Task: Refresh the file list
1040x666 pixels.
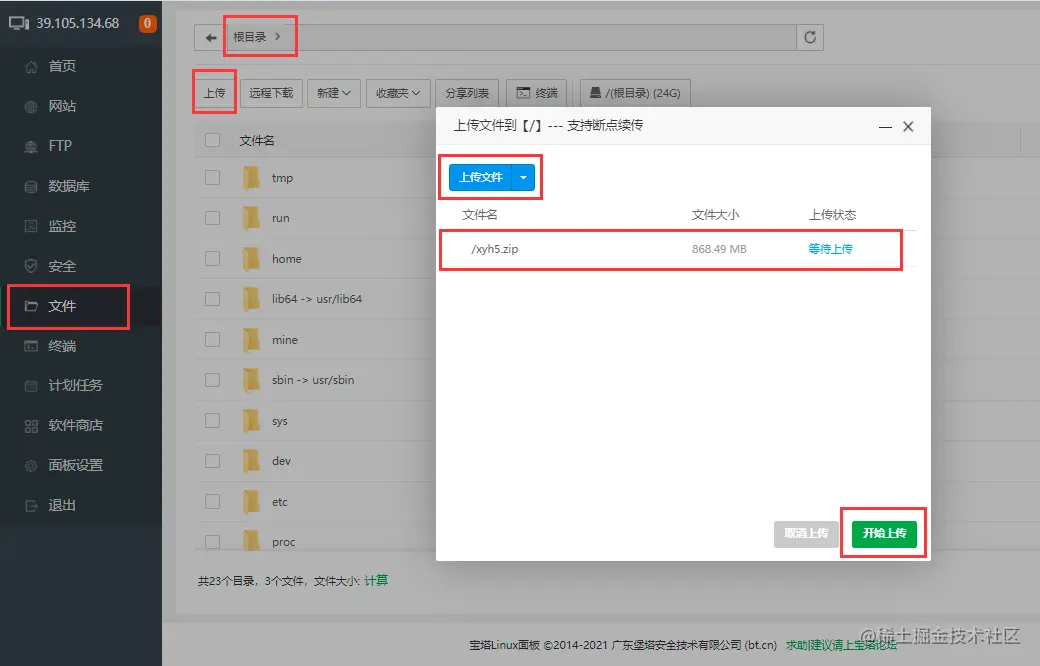Action: pos(808,37)
